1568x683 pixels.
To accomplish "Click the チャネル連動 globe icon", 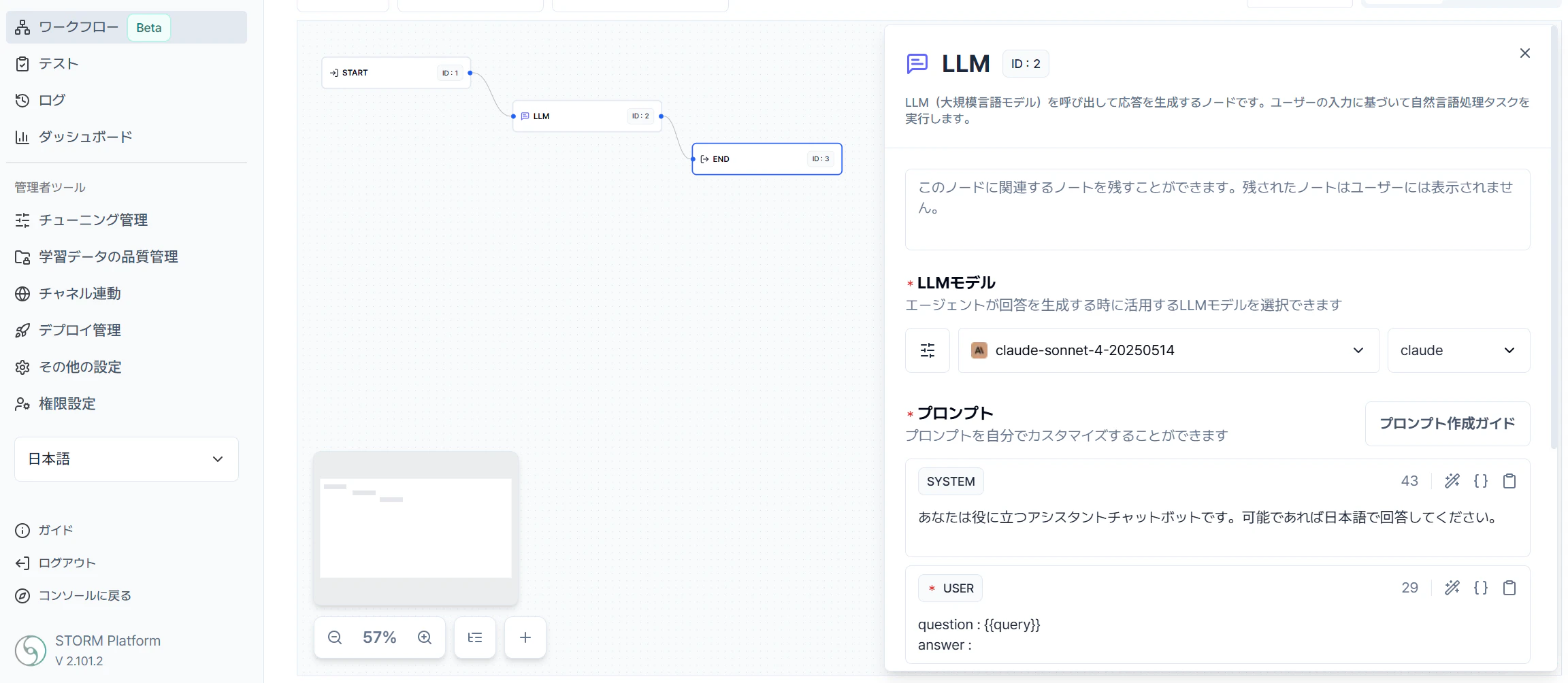I will [x=22, y=294].
